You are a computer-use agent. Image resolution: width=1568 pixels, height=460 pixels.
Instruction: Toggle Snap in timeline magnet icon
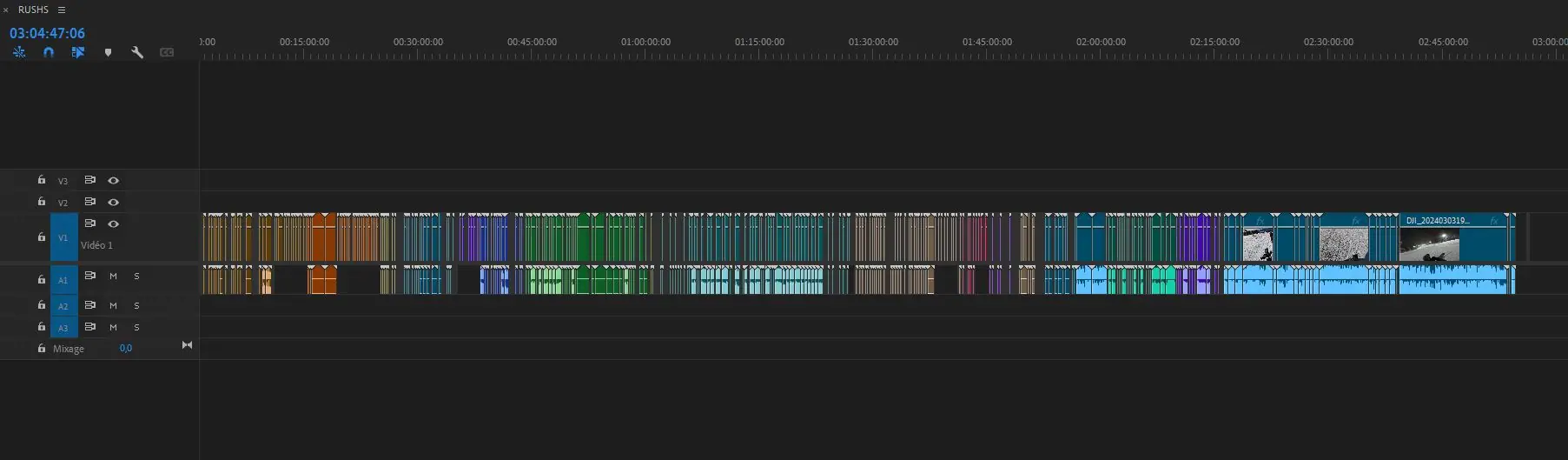tap(49, 52)
